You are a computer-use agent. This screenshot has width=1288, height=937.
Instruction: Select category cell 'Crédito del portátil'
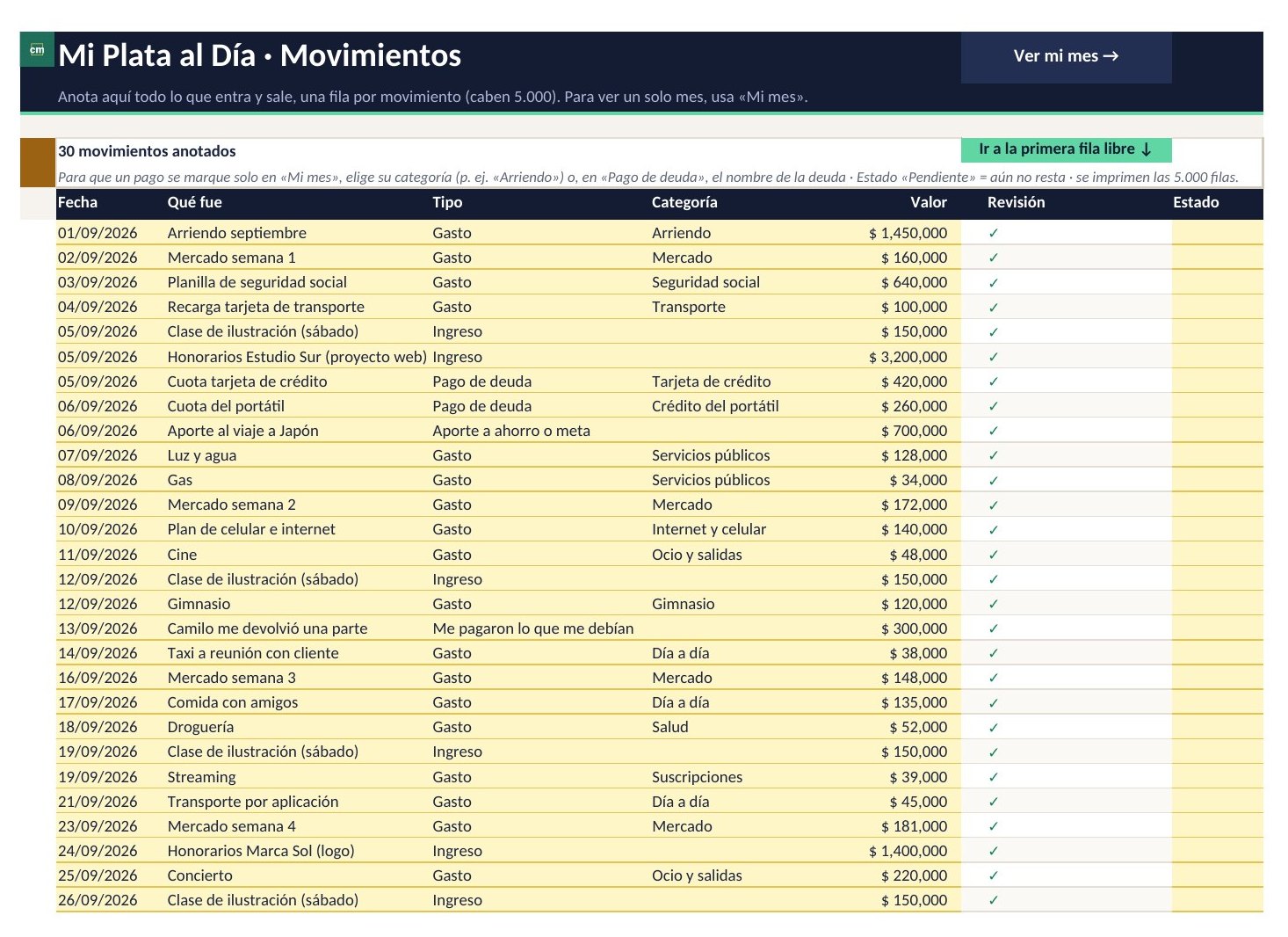point(715,406)
